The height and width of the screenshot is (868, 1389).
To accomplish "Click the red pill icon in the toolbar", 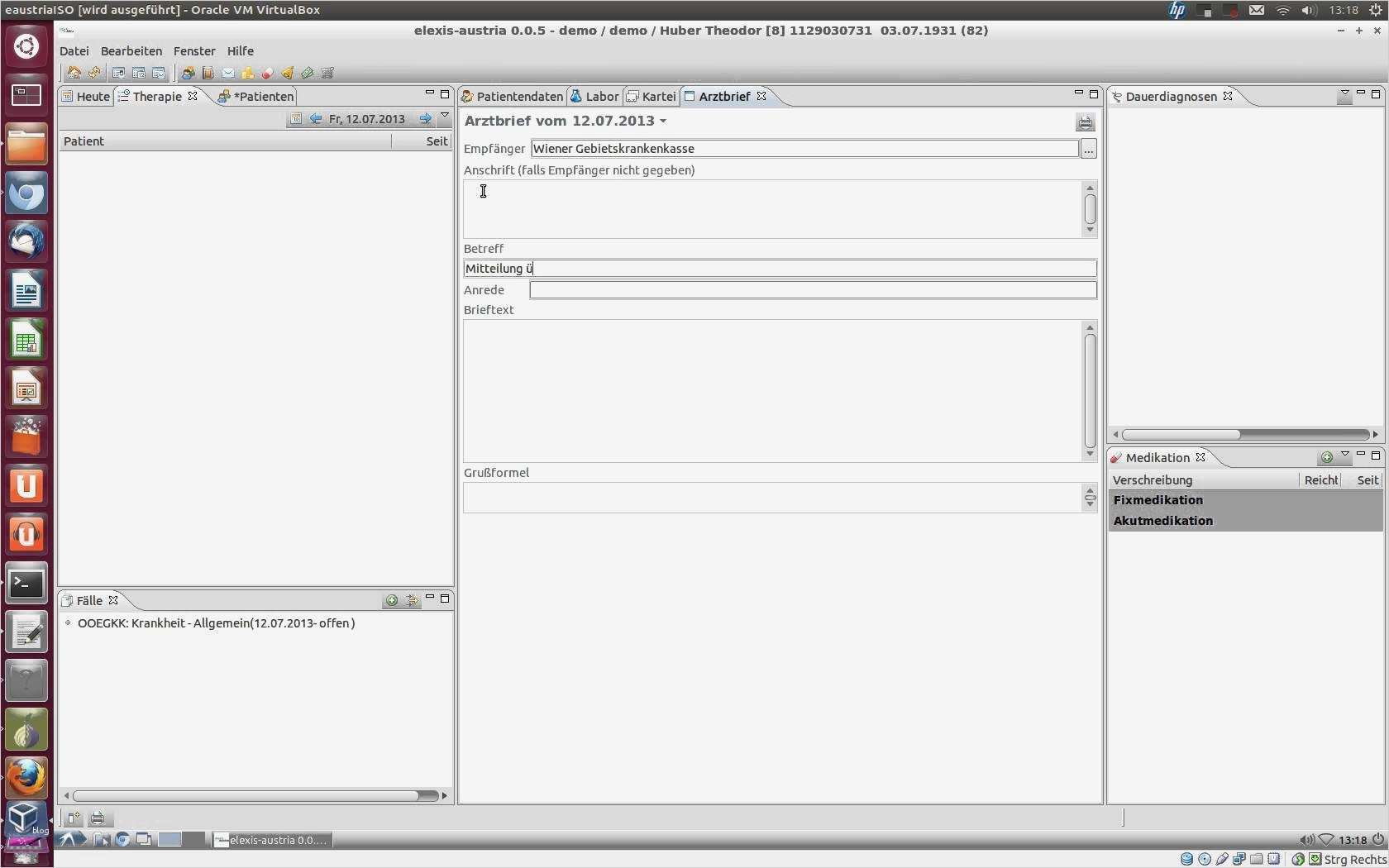I will tap(267, 73).
